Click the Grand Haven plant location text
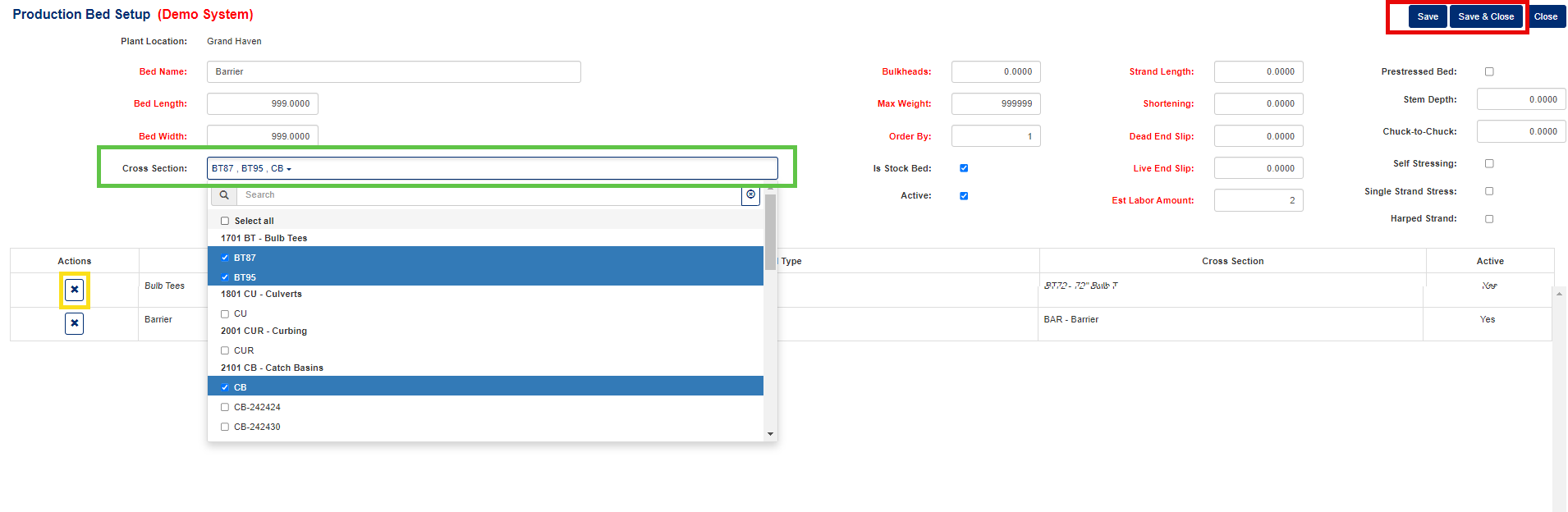 tap(234, 41)
